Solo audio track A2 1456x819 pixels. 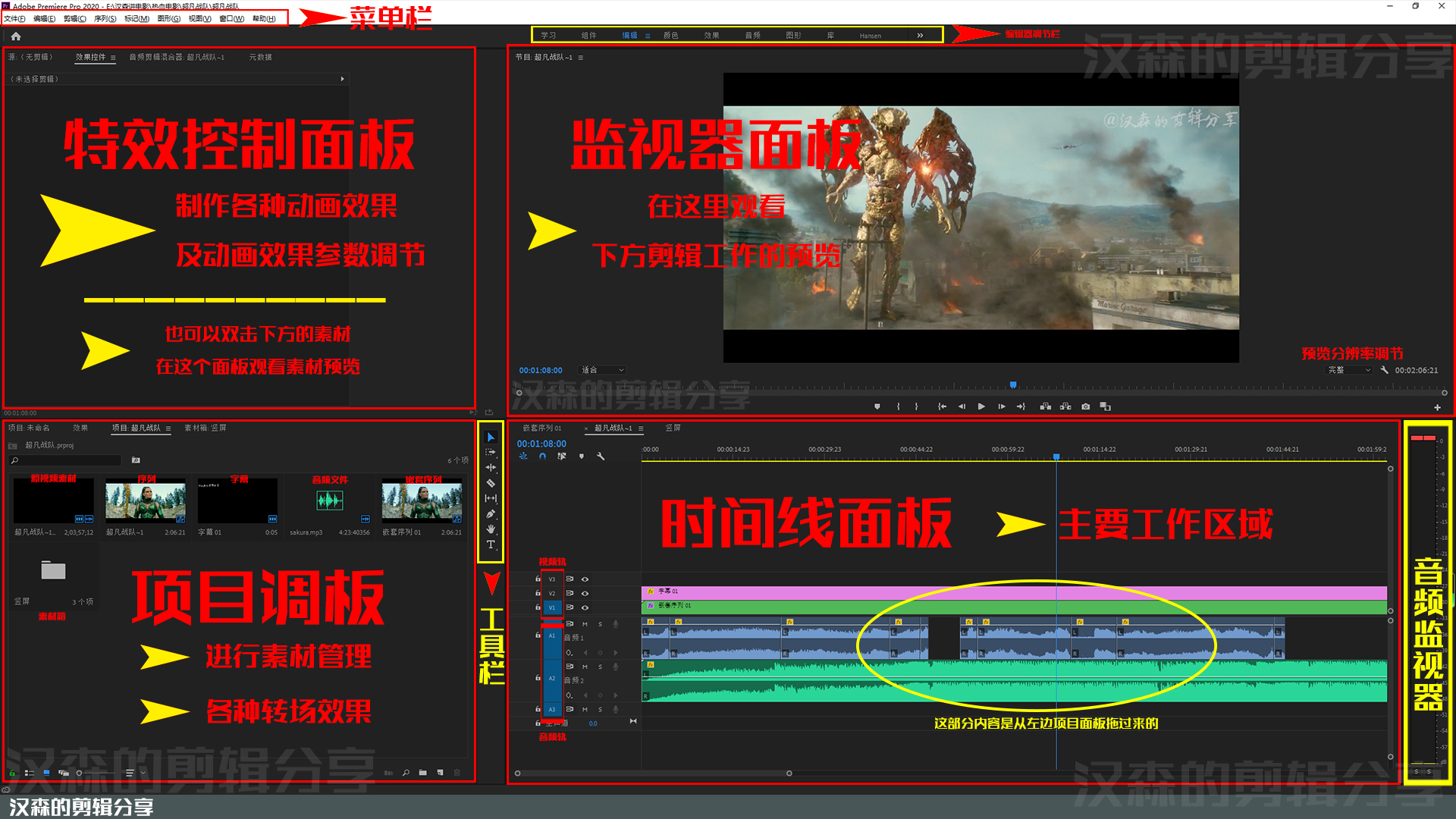click(x=600, y=667)
